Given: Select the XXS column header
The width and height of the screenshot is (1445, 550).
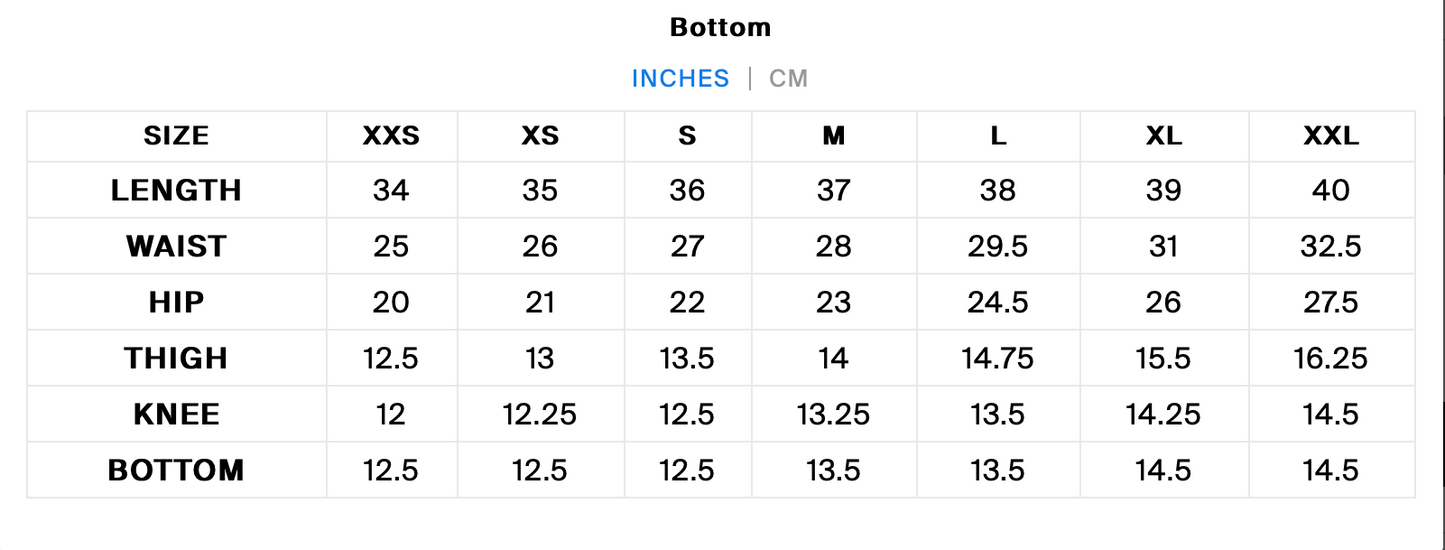Looking at the screenshot, I should (x=391, y=135).
